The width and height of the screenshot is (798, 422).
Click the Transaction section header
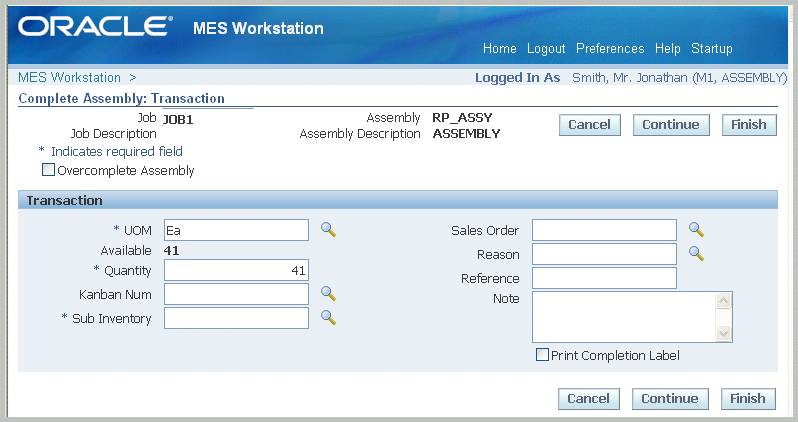pyautogui.click(x=397, y=200)
